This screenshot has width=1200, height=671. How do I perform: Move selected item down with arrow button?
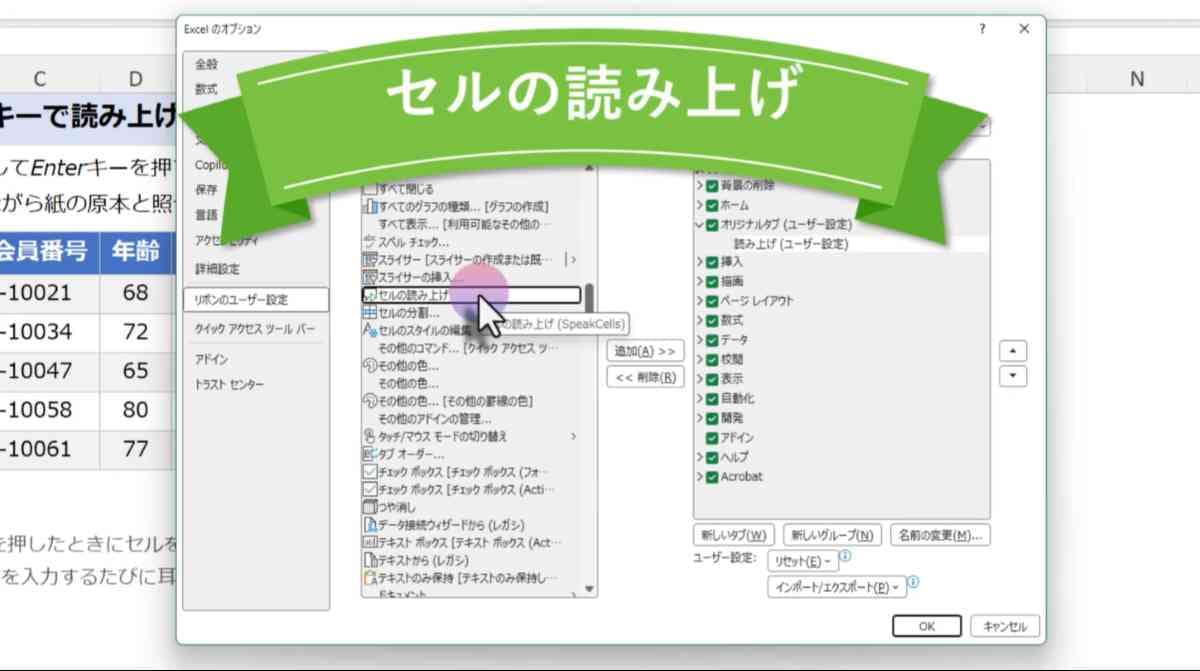[1013, 376]
